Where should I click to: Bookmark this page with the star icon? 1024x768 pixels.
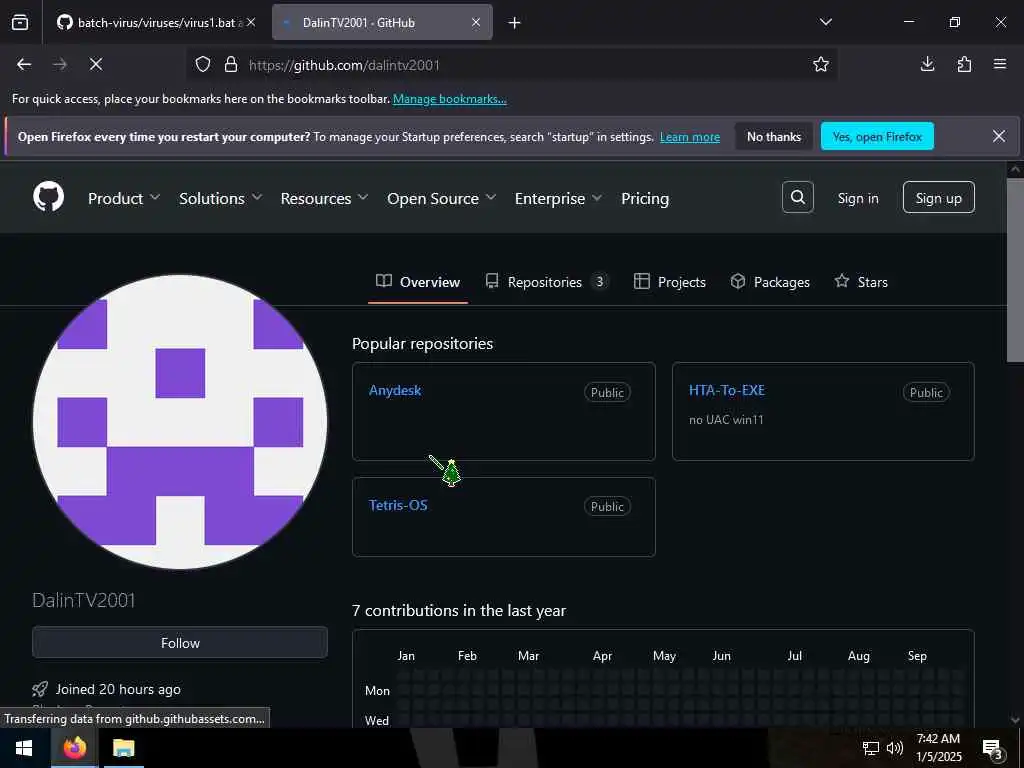pos(820,64)
